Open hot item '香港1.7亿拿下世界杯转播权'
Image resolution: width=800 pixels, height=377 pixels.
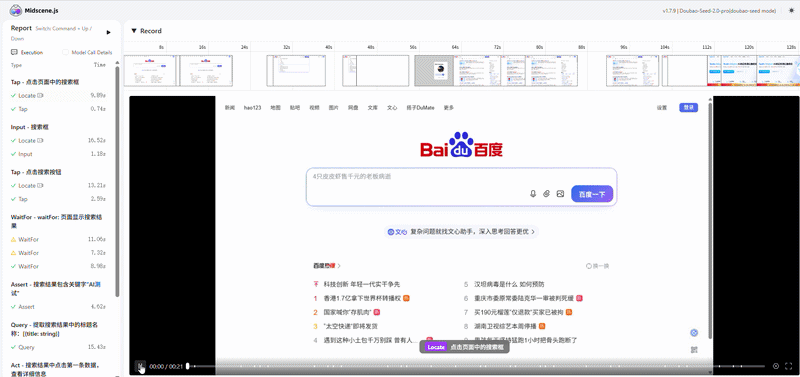[x=362, y=298]
